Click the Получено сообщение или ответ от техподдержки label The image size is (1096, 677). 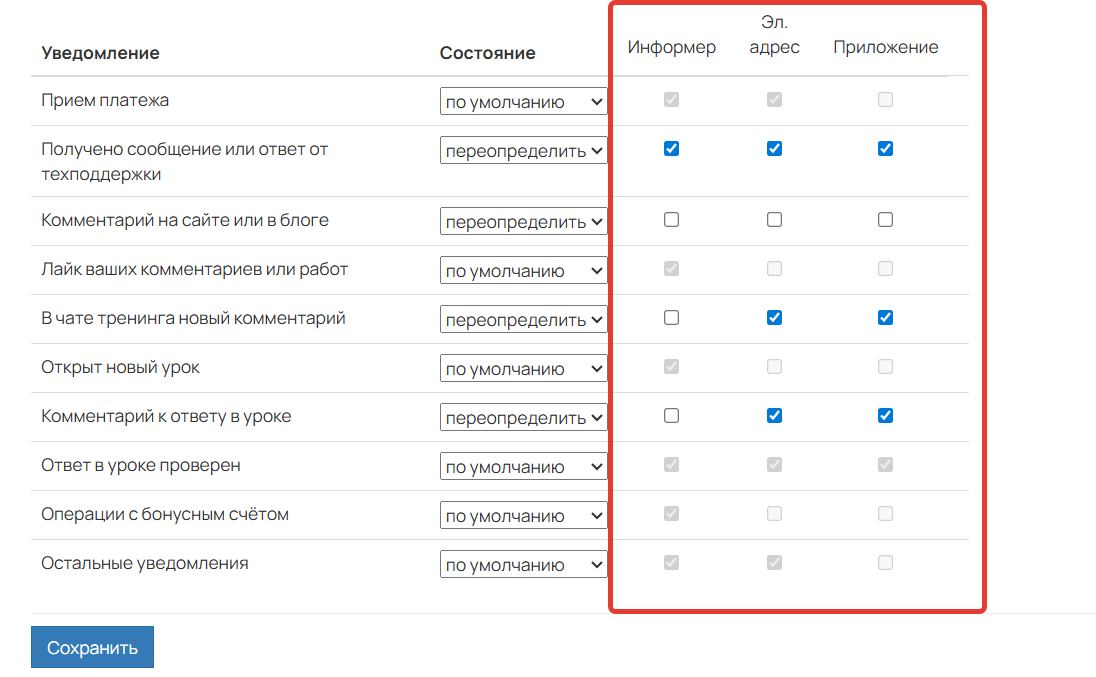click(185, 161)
